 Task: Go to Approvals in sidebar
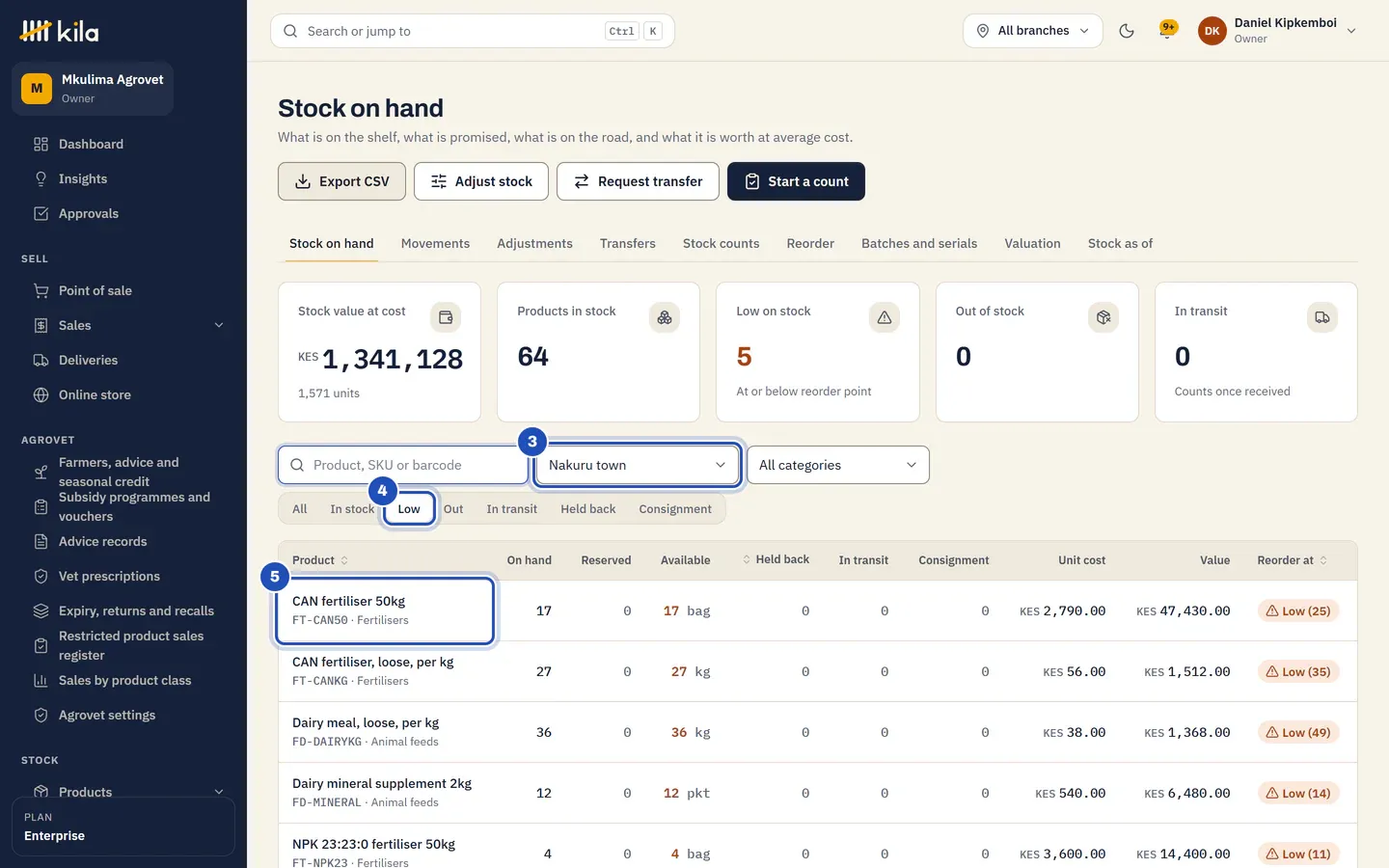pyautogui.click(x=123, y=213)
